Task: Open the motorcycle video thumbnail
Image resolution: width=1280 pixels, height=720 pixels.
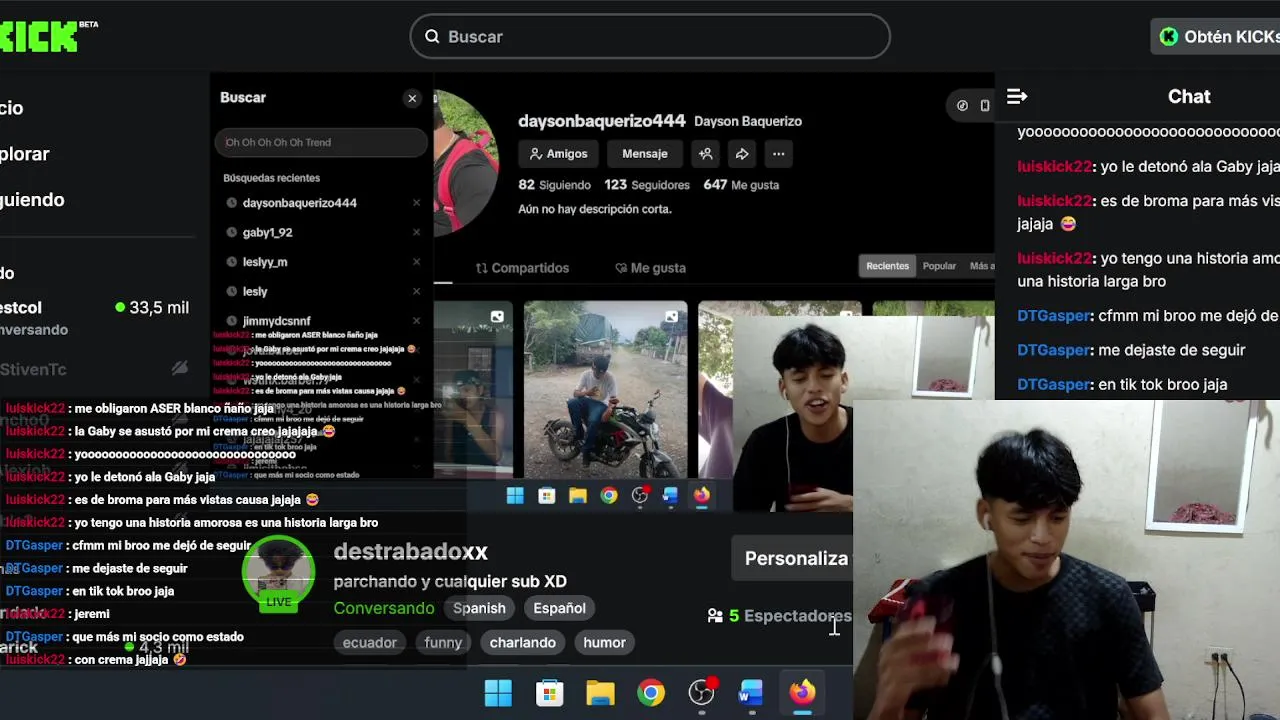Action: click(x=605, y=390)
